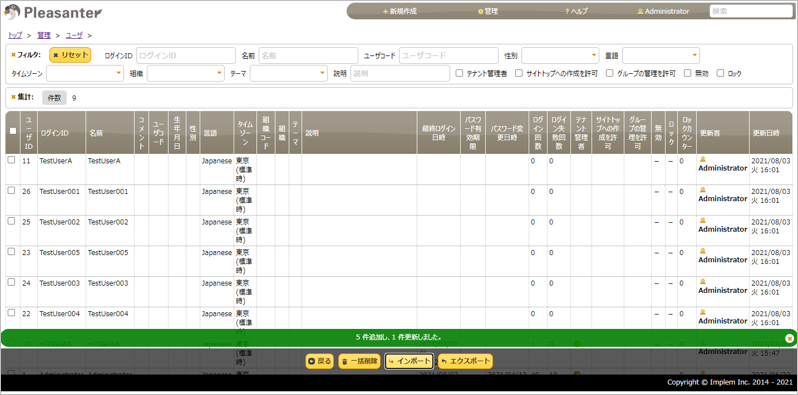Click the 説明 filter field
The height and width of the screenshot is (395, 798).
(400, 74)
